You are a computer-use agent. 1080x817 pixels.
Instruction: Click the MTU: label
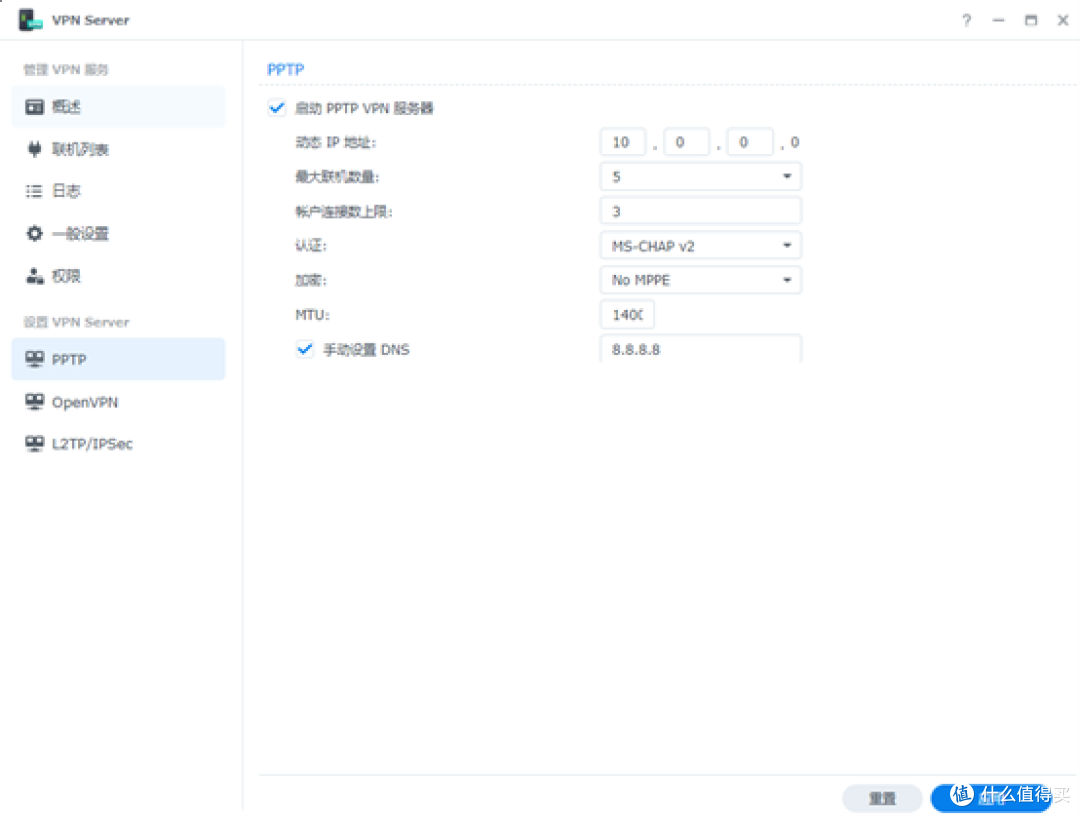pyautogui.click(x=313, y=315)
